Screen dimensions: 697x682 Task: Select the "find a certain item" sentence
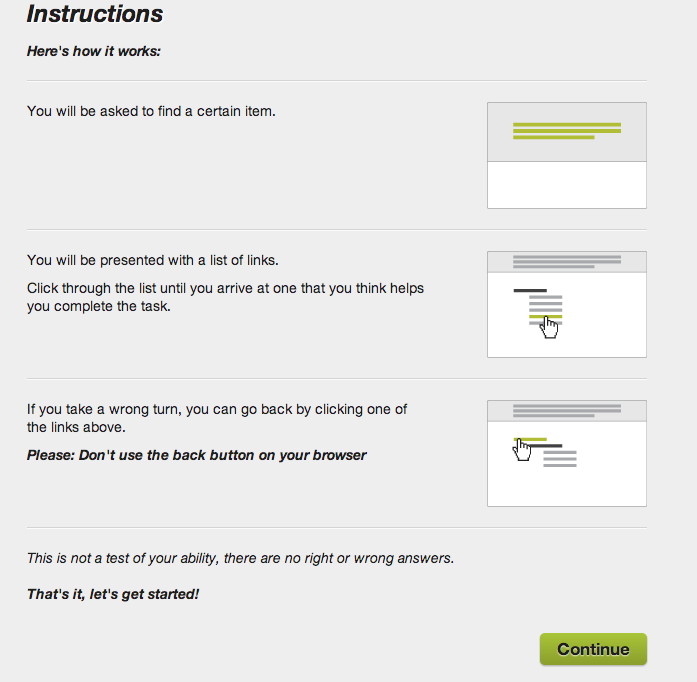click(151, 111)
